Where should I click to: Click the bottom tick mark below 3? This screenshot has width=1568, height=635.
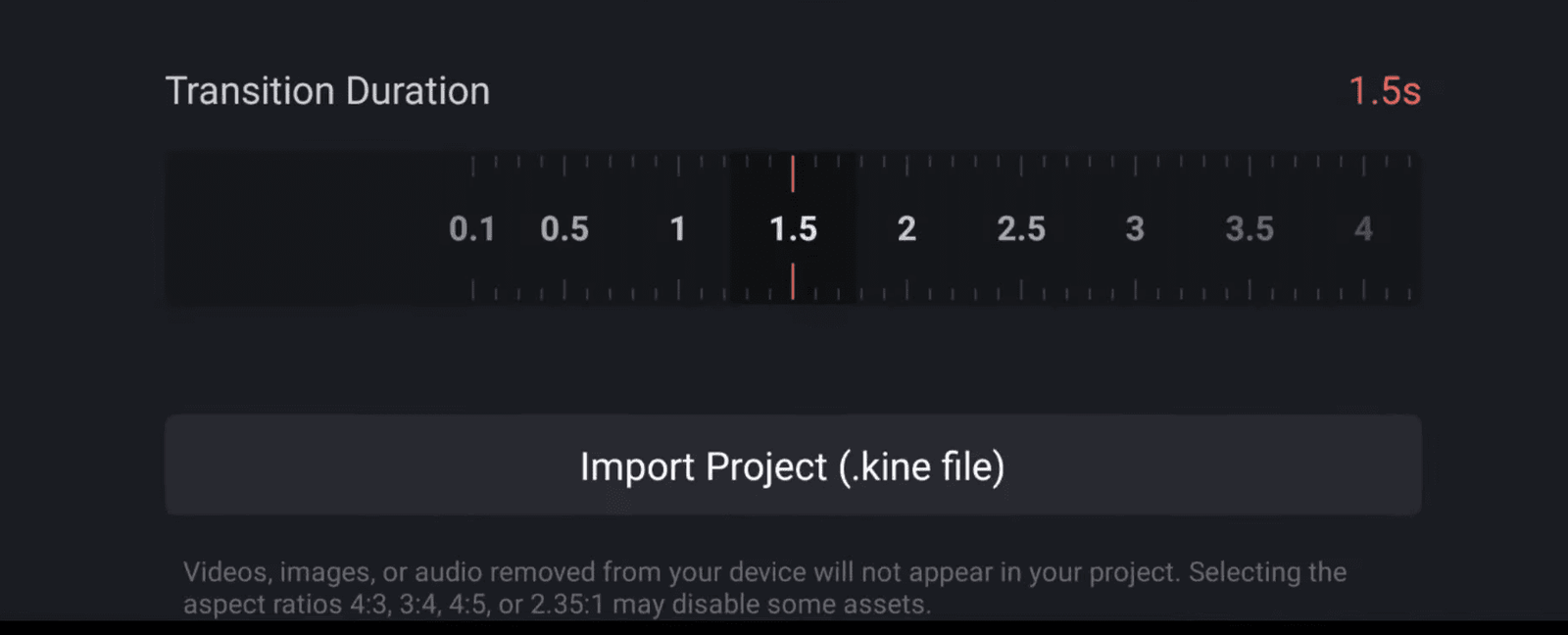[x=1135, y=290]
